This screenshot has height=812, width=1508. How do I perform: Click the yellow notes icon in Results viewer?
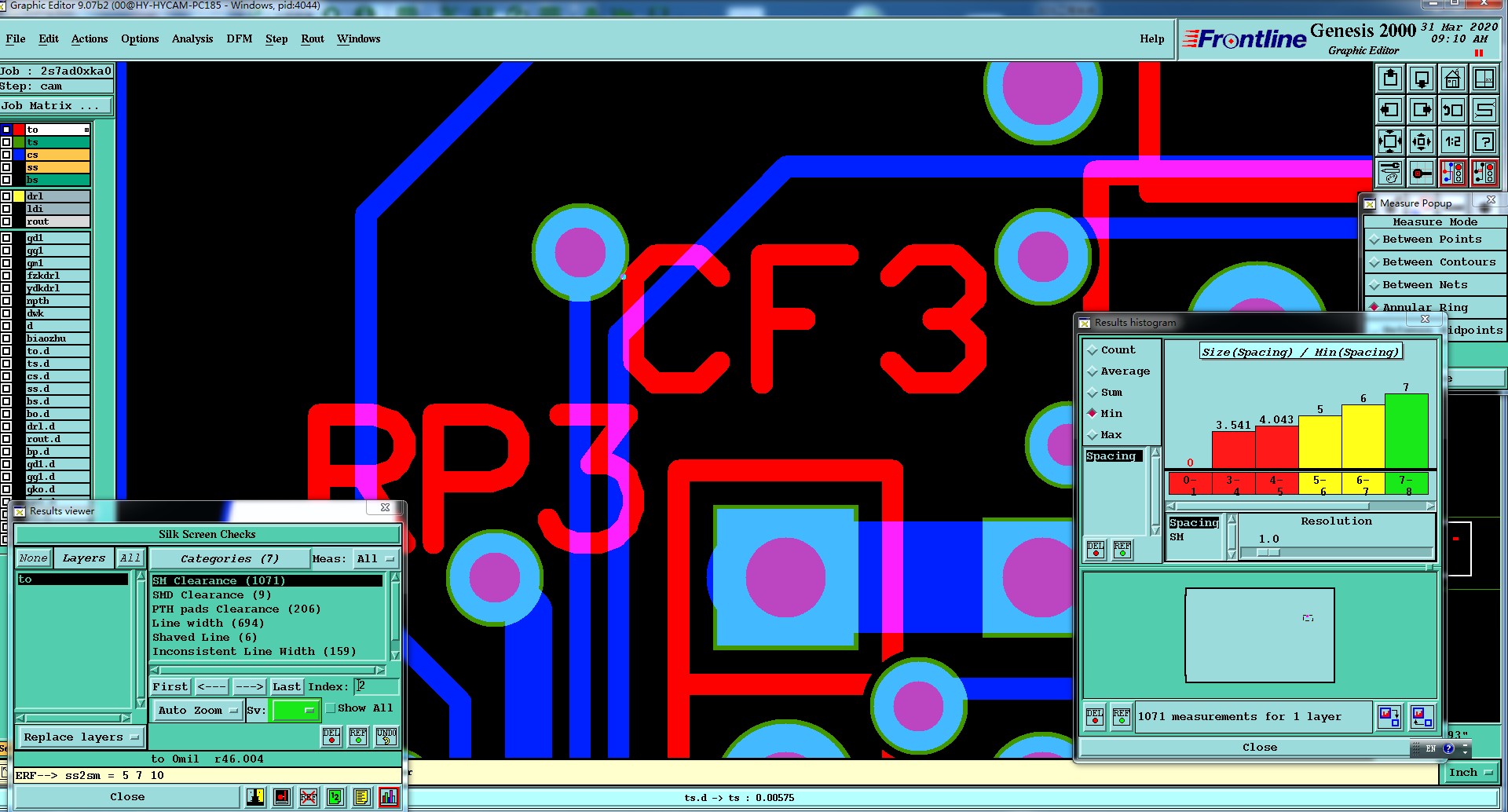361,797
